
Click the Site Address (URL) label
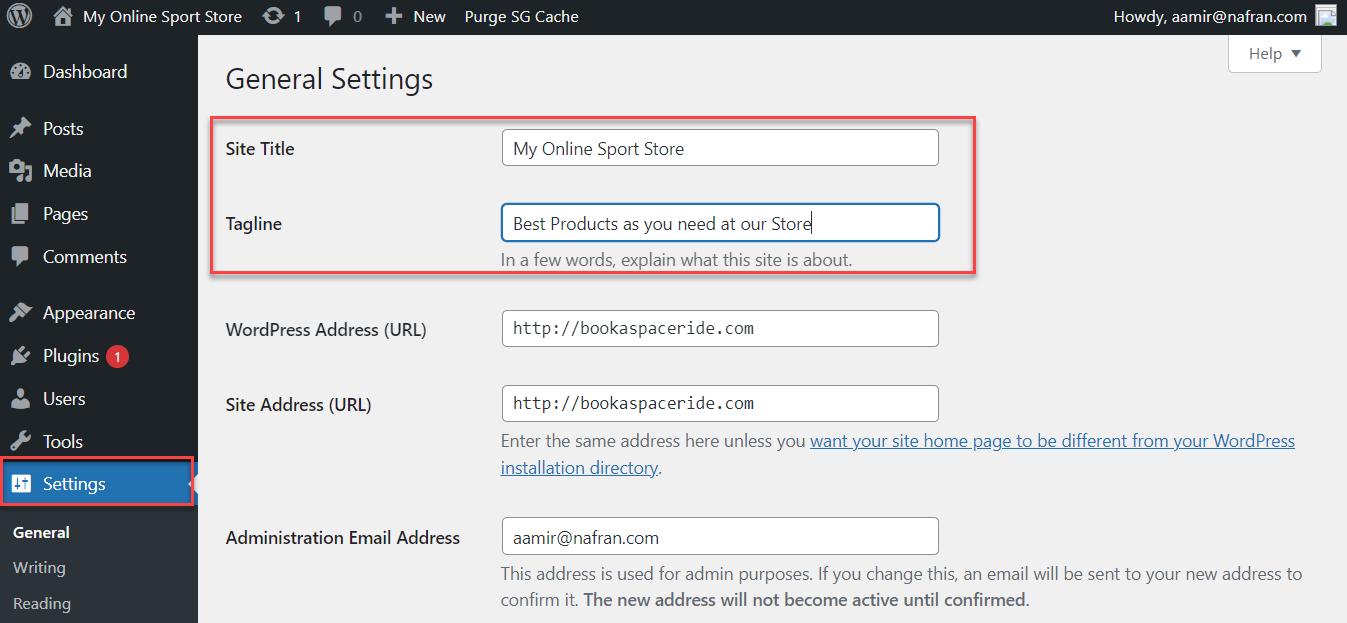point(298,405)
